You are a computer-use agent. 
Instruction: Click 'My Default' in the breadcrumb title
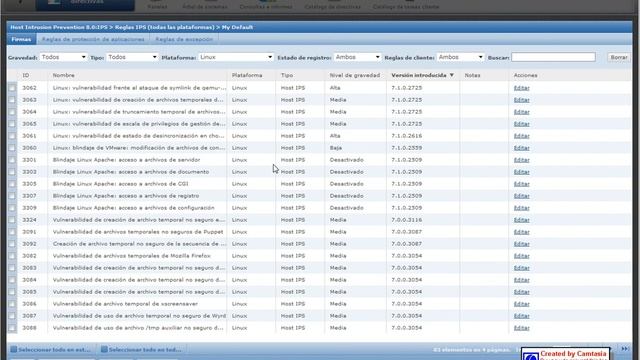(x=237, y=27)
